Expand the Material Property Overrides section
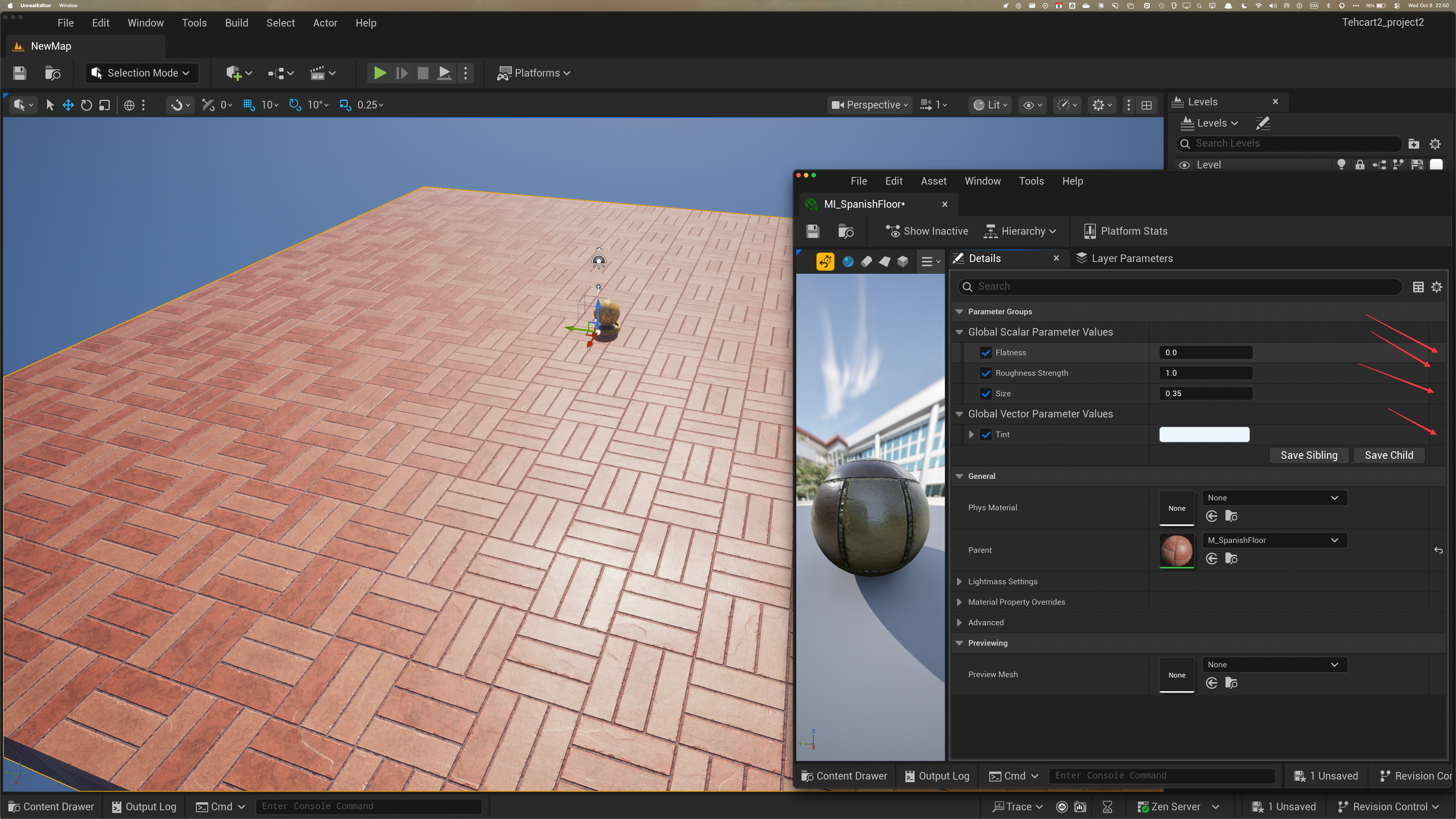The image size is (1456, 819). [959, 602]
